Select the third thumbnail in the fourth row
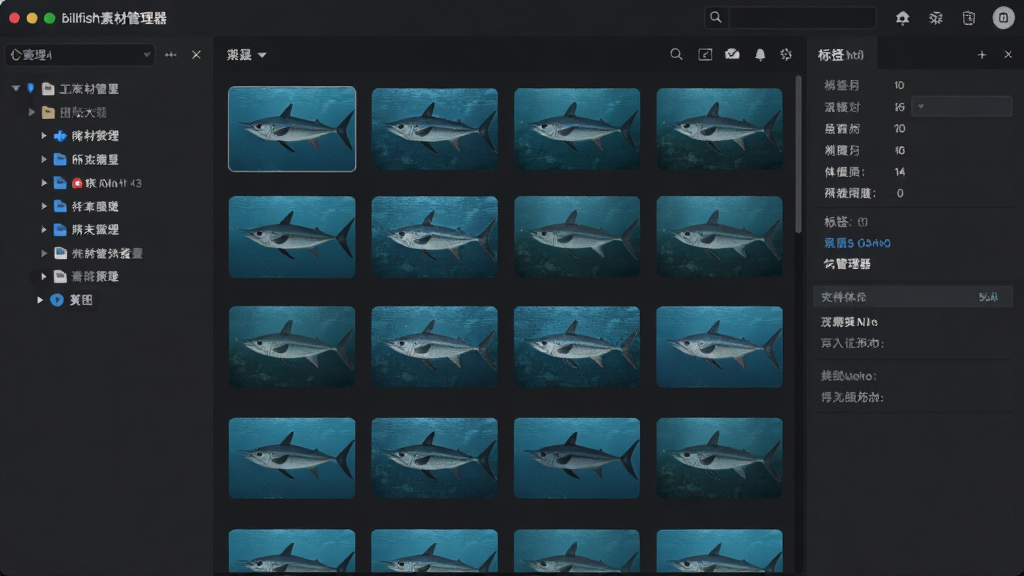 577,458
